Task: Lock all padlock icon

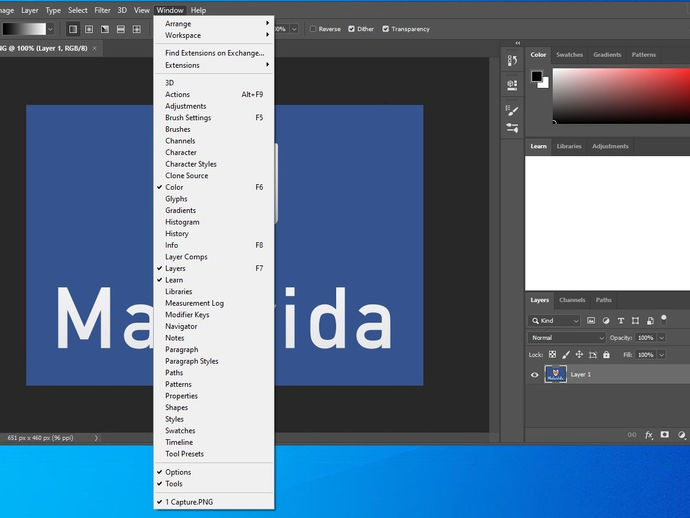Action: tap(606, 354)
